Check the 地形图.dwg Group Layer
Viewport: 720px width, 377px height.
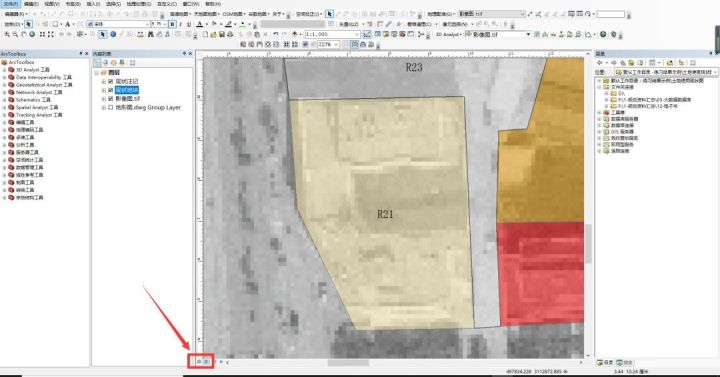pos(111,107)
